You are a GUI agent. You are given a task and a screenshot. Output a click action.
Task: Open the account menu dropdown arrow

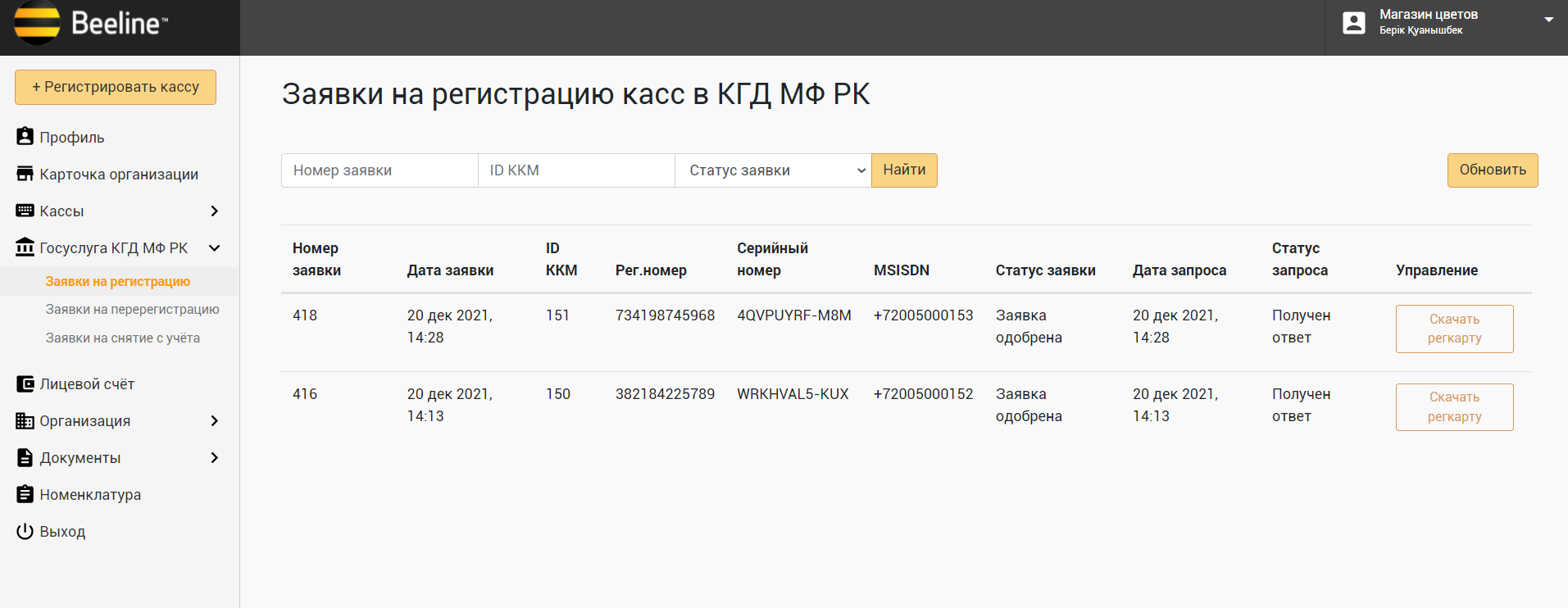(x=1548, y=20)
